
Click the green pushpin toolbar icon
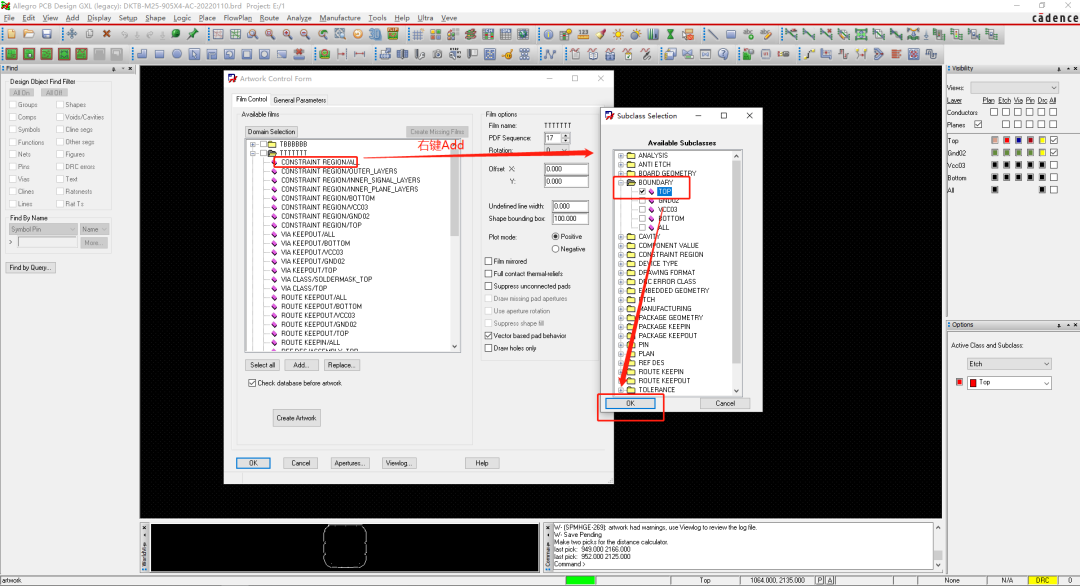click(193, 34)
